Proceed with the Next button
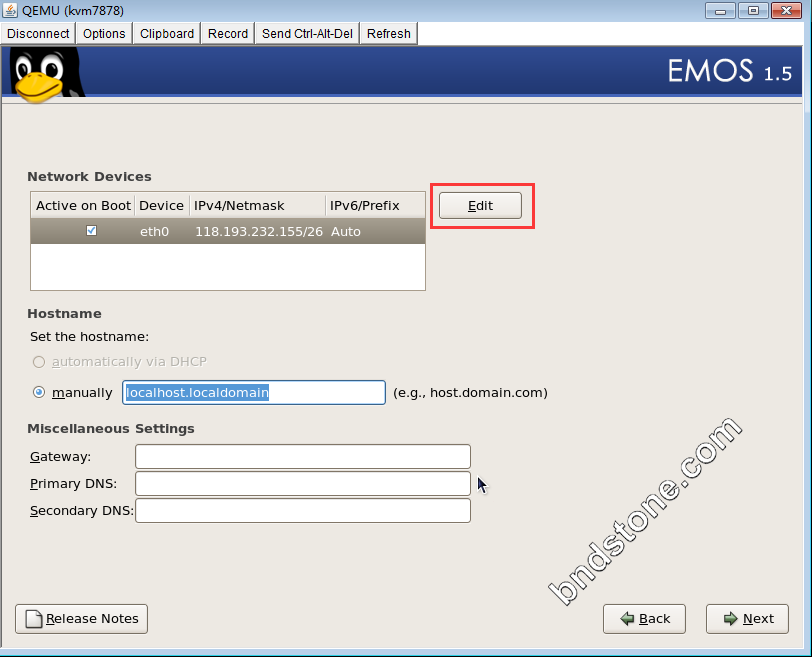The height and width of the screenshot is (657, 812). 747,619
